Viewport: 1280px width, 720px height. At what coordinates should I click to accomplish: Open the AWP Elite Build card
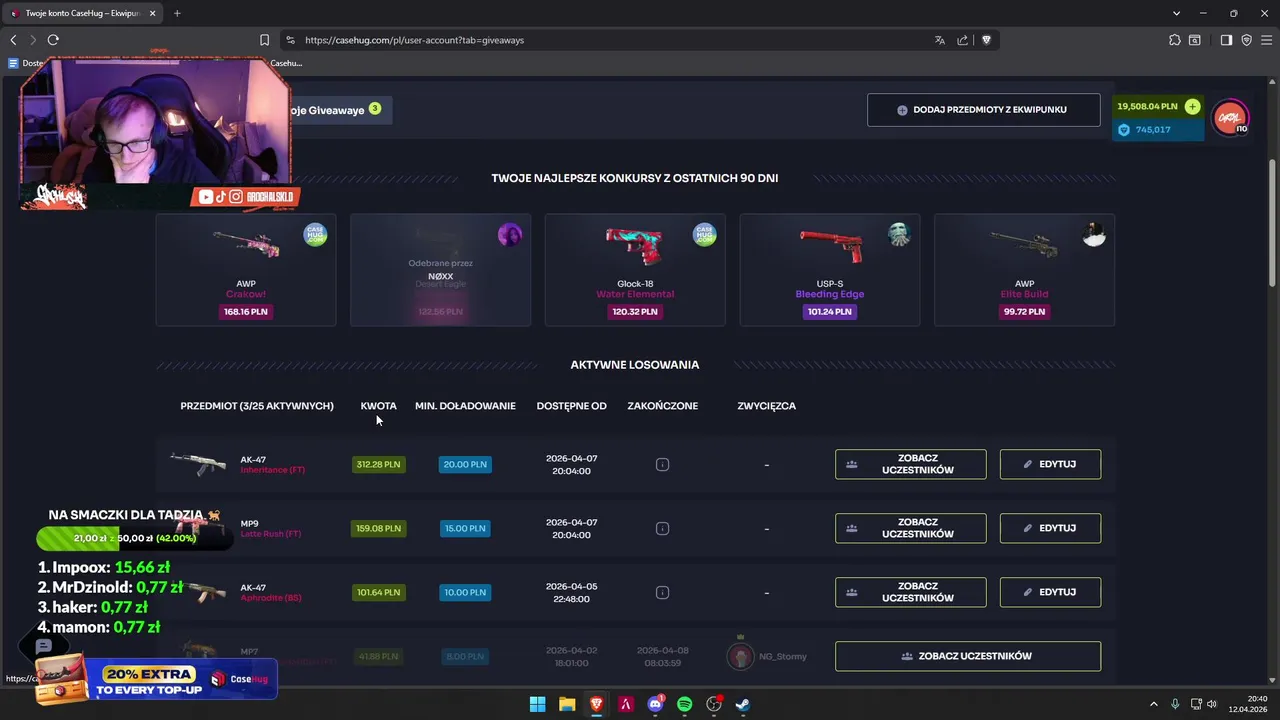(x=1024, y=270)
